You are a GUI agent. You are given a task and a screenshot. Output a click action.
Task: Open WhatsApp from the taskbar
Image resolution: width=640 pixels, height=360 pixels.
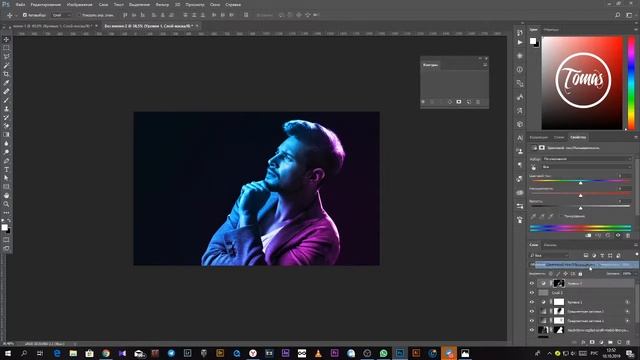(383, 353)
